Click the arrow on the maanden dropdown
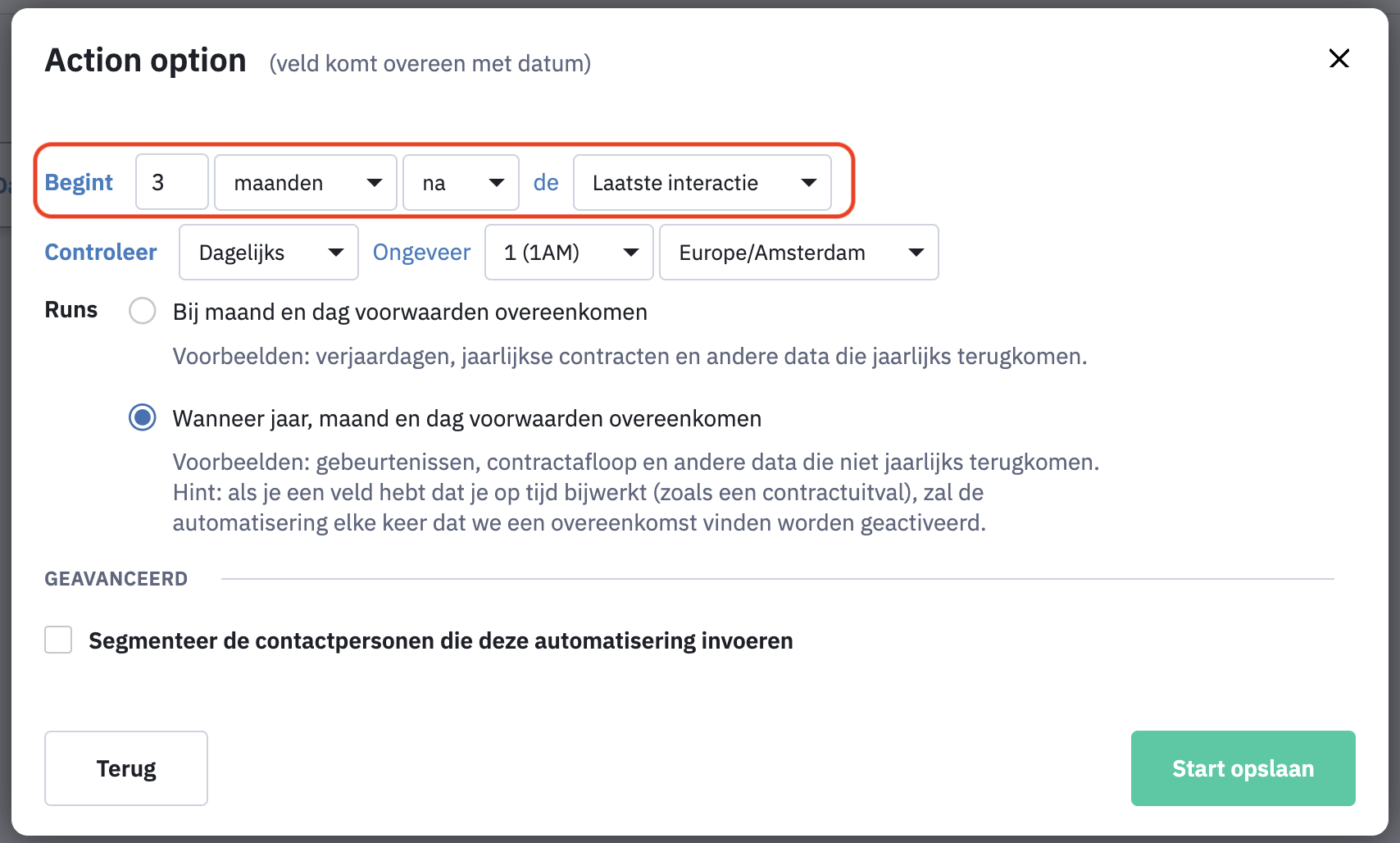Image resolution: width=1400 pixels, height=843 pixels. tap(375, 182)
